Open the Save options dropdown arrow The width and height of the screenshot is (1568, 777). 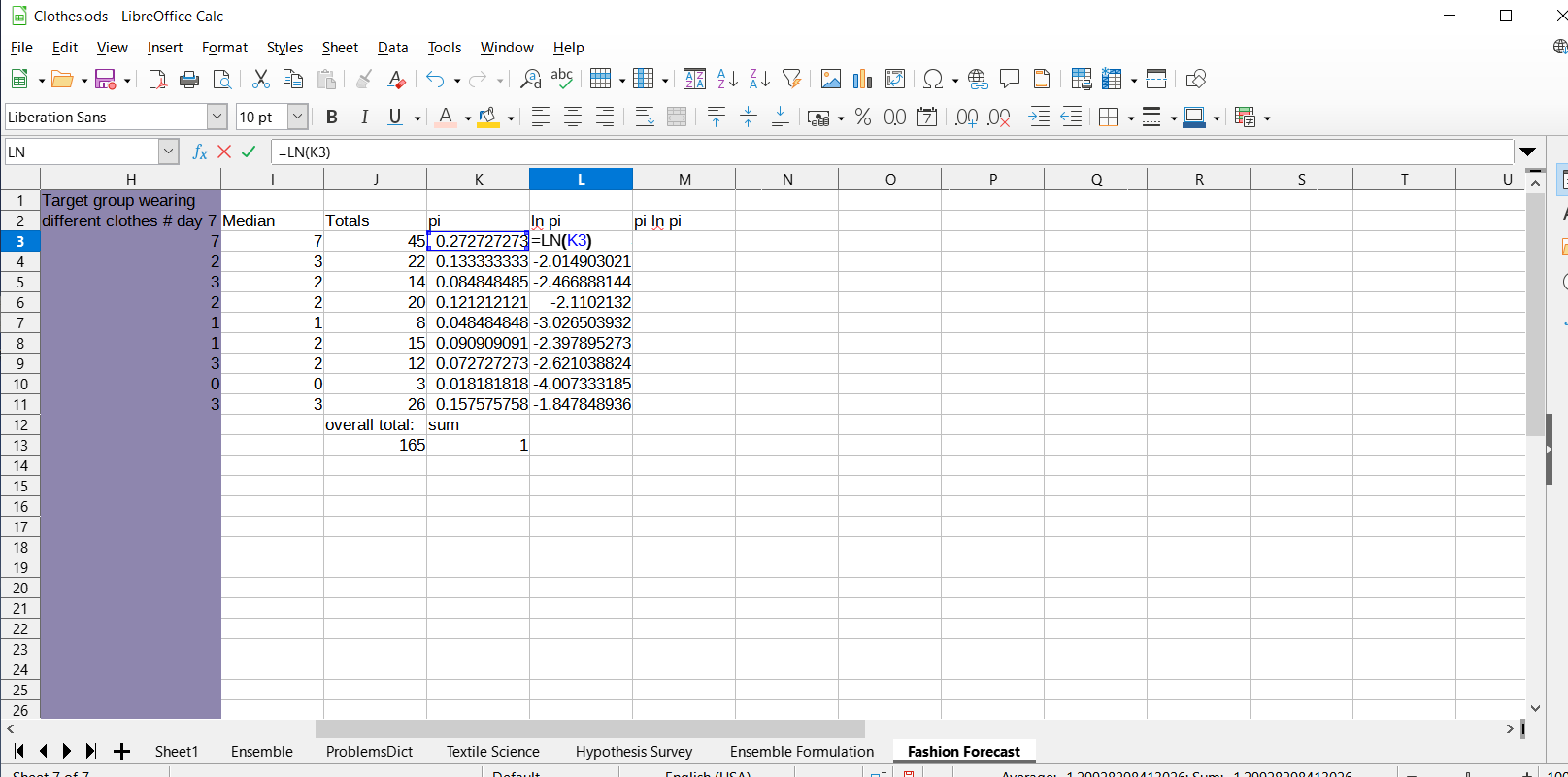(x=127, y=81)
